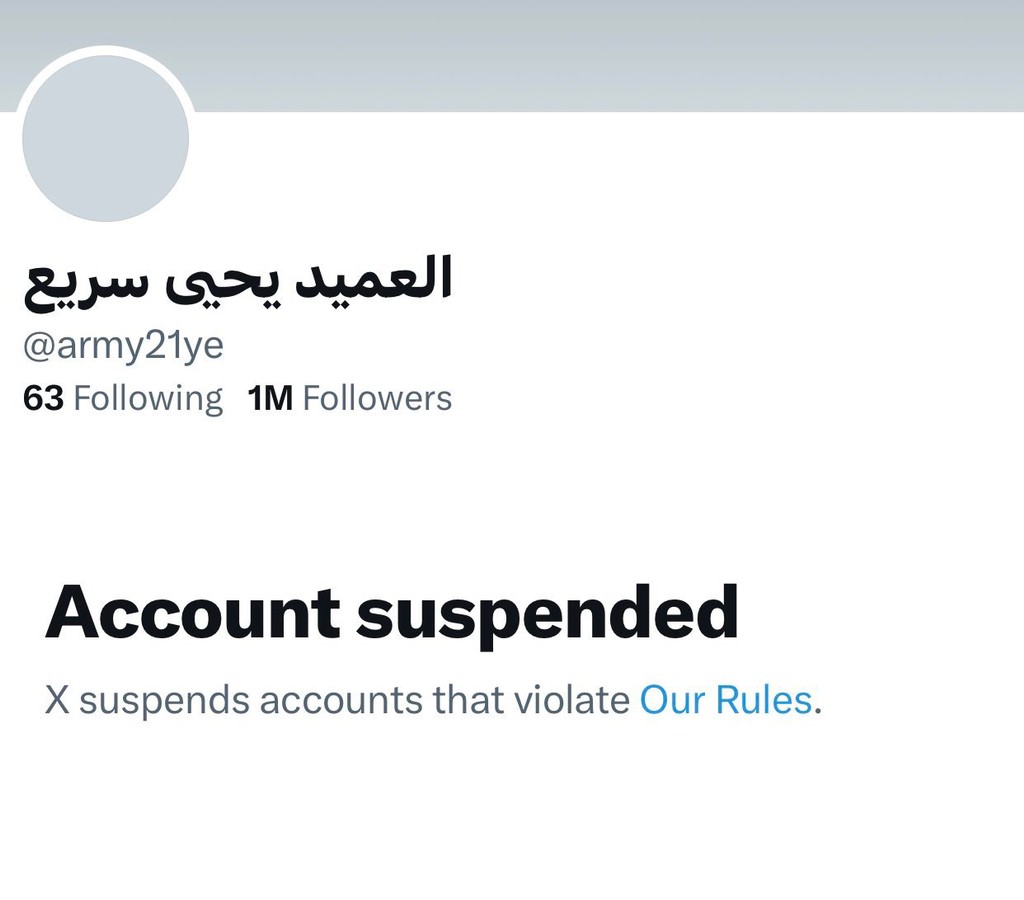Click the Arabic word سريع in the name
1024x900 pixels.
pos(84,286)
